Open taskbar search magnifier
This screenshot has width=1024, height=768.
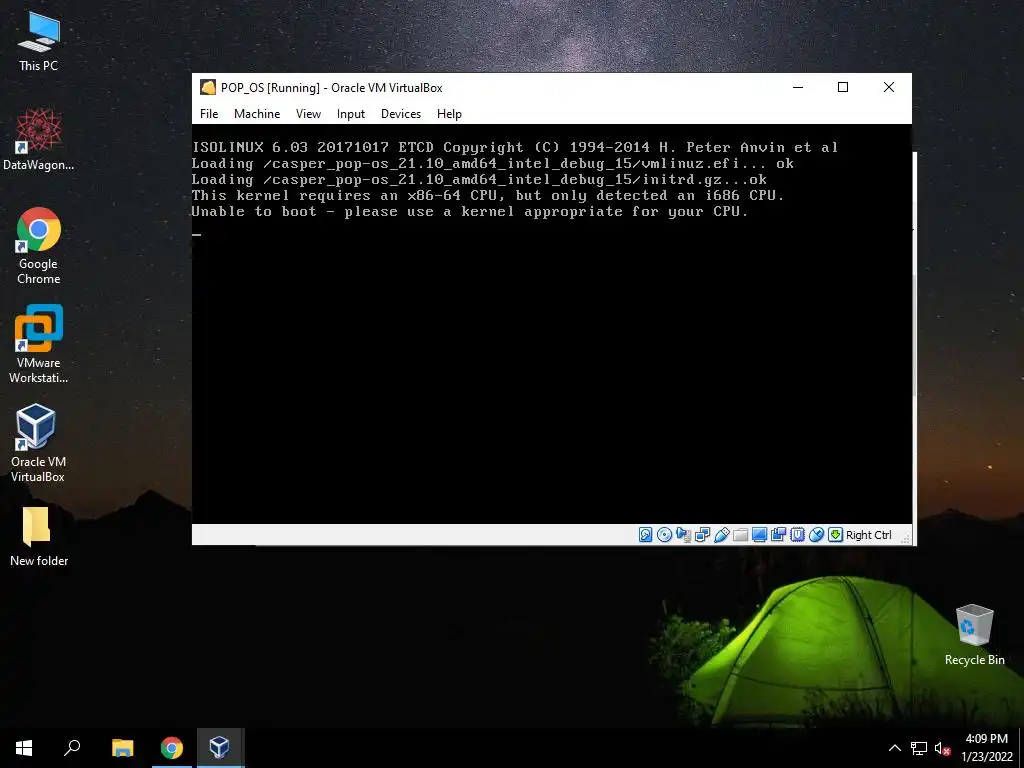pos(72,748)
